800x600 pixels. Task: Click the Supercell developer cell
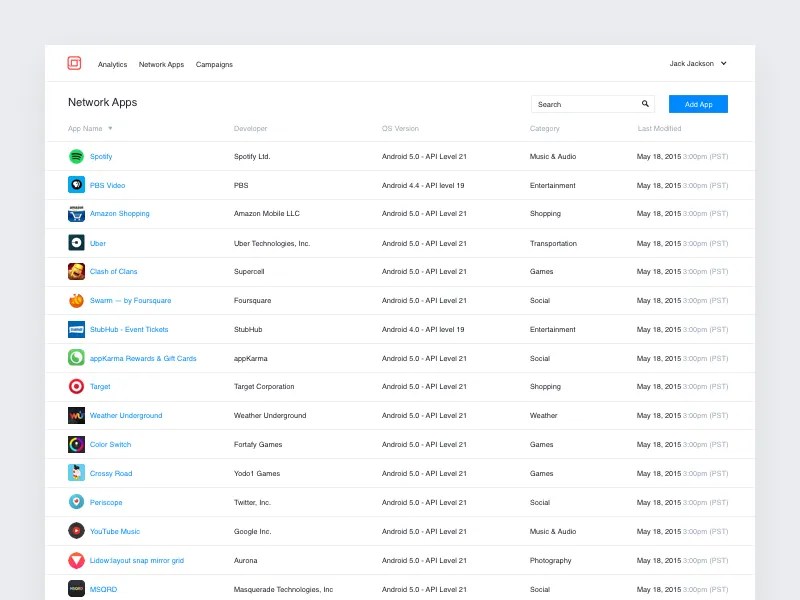[x=249, y=271]
